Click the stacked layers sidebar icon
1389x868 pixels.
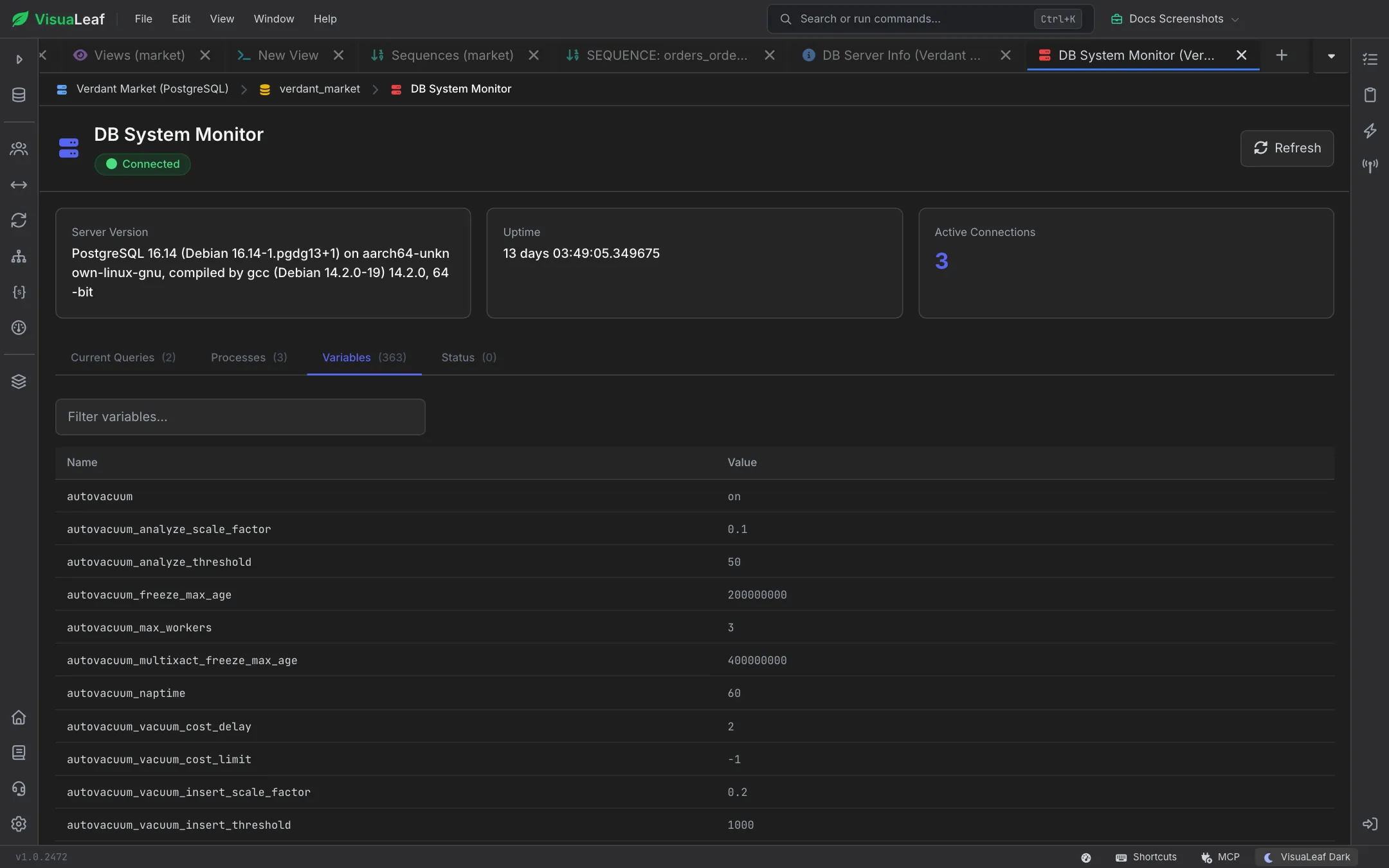point(19,381)
